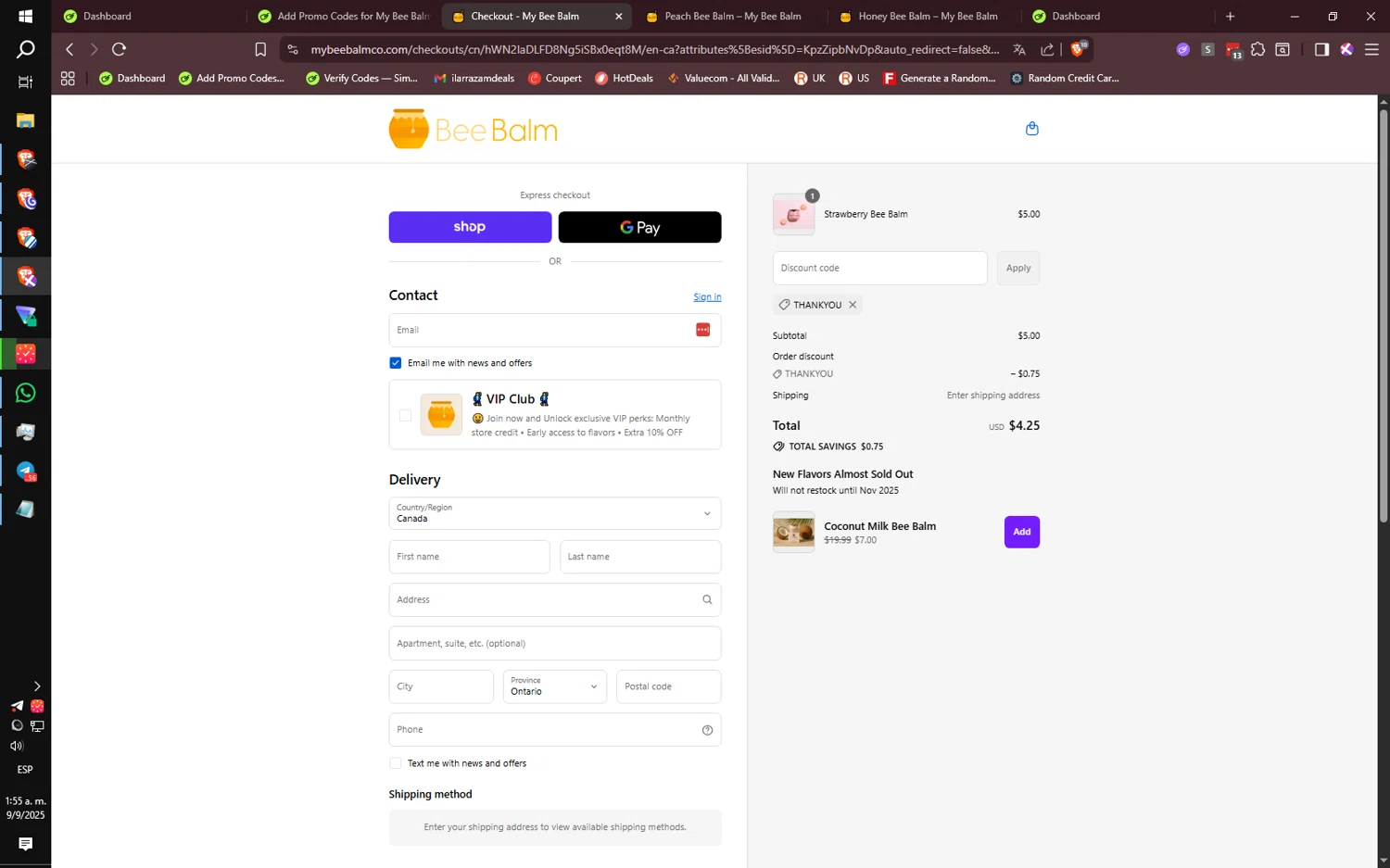Screen dimensions: 1390x868
Task: Open the browser hamburger menu
Action: pos(1371,50)
